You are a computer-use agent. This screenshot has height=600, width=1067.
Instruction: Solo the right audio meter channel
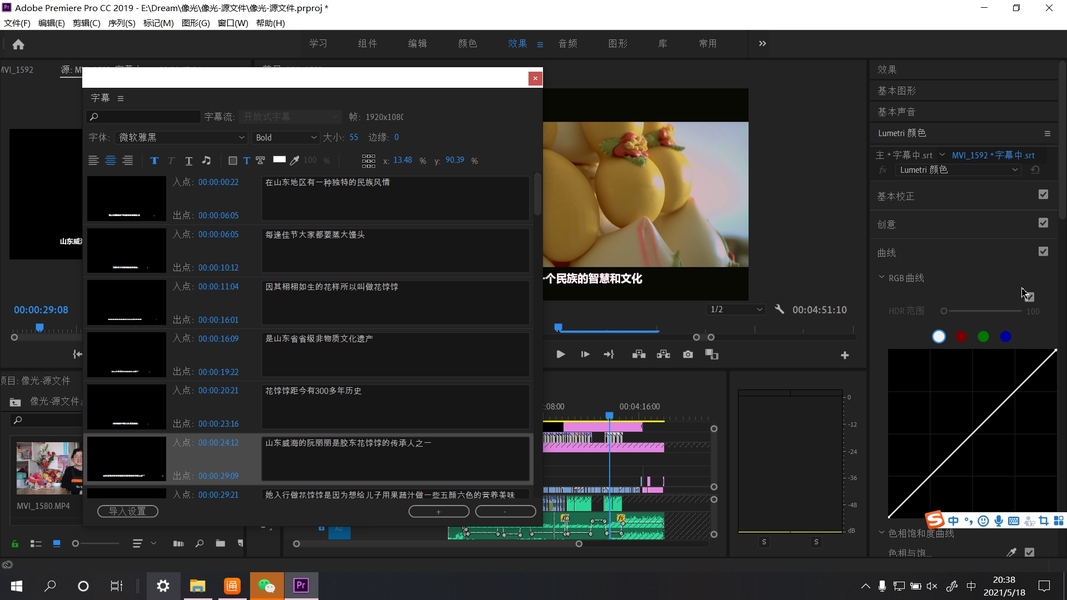(816, 542)
